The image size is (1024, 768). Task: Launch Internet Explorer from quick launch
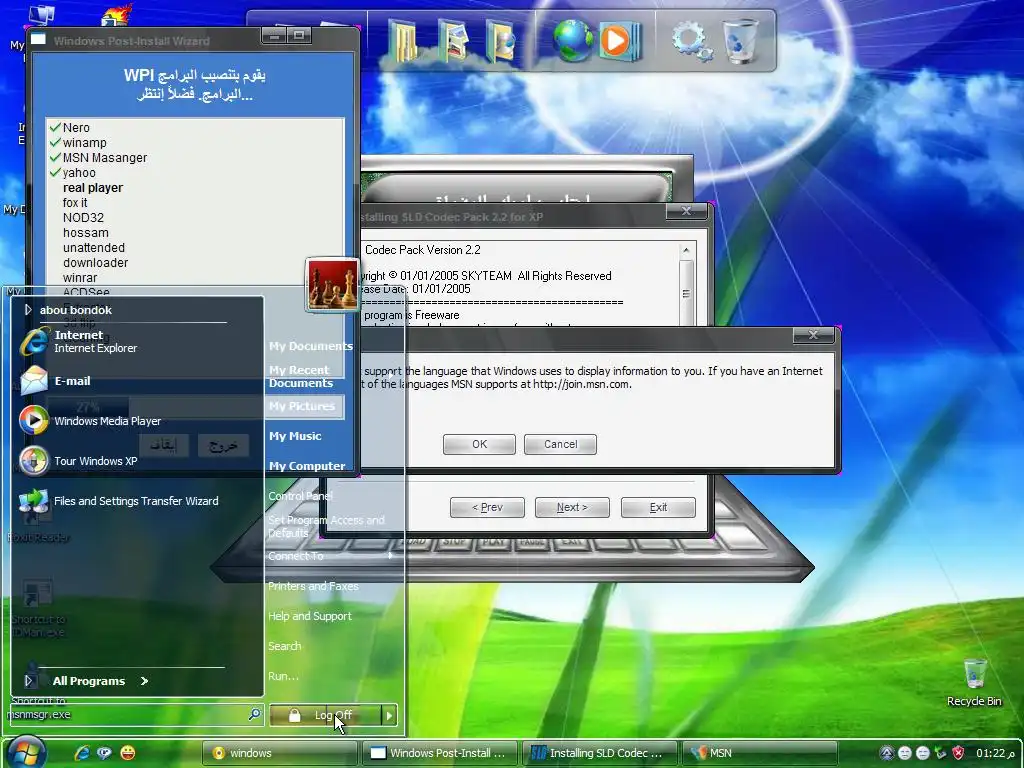[82, 753]
